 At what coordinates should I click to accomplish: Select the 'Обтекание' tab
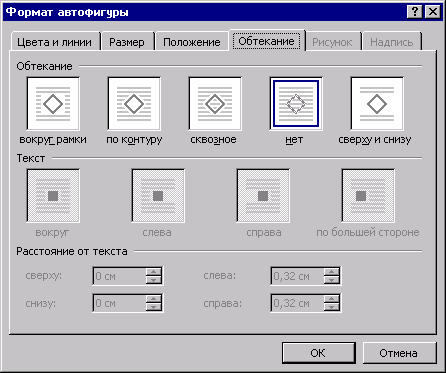(x=266, y=41)
